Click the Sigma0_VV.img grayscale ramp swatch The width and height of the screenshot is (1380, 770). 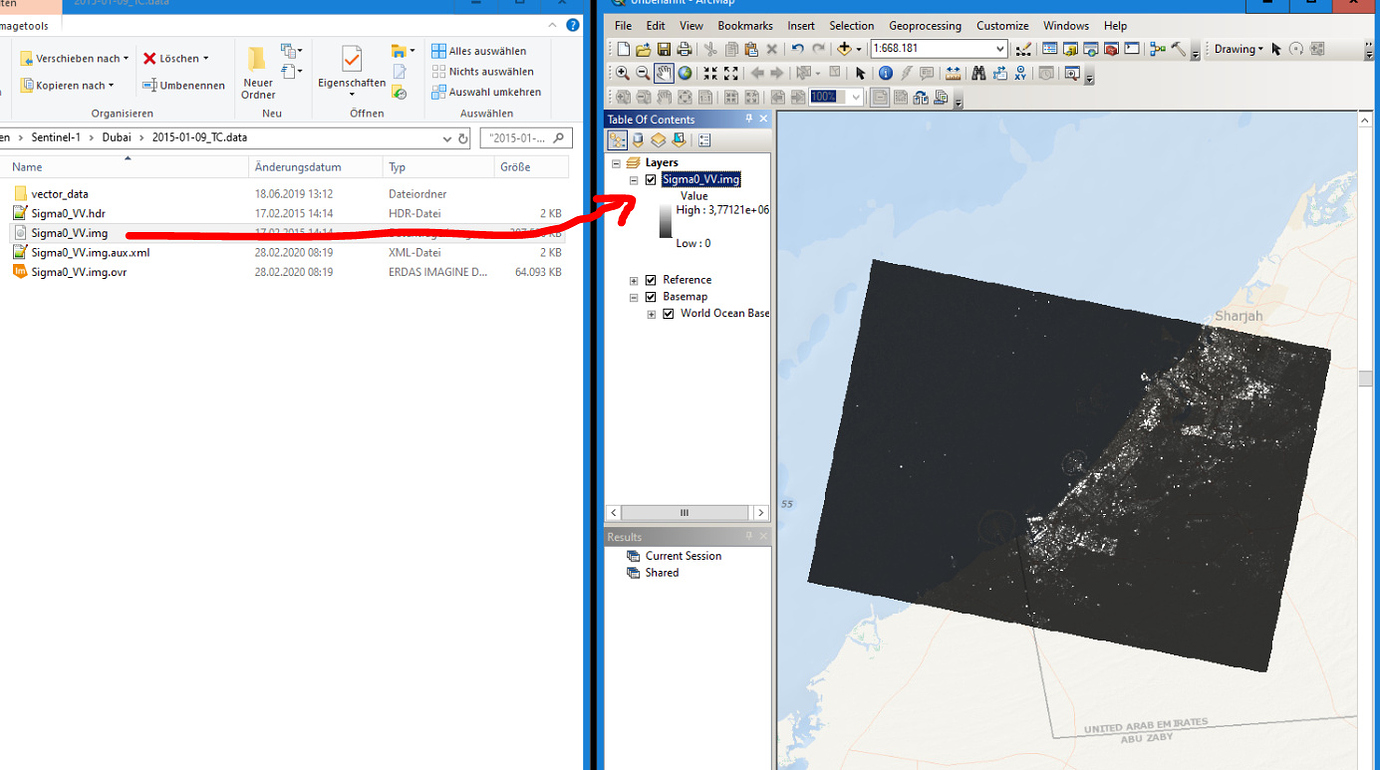(x=665, y=222)
